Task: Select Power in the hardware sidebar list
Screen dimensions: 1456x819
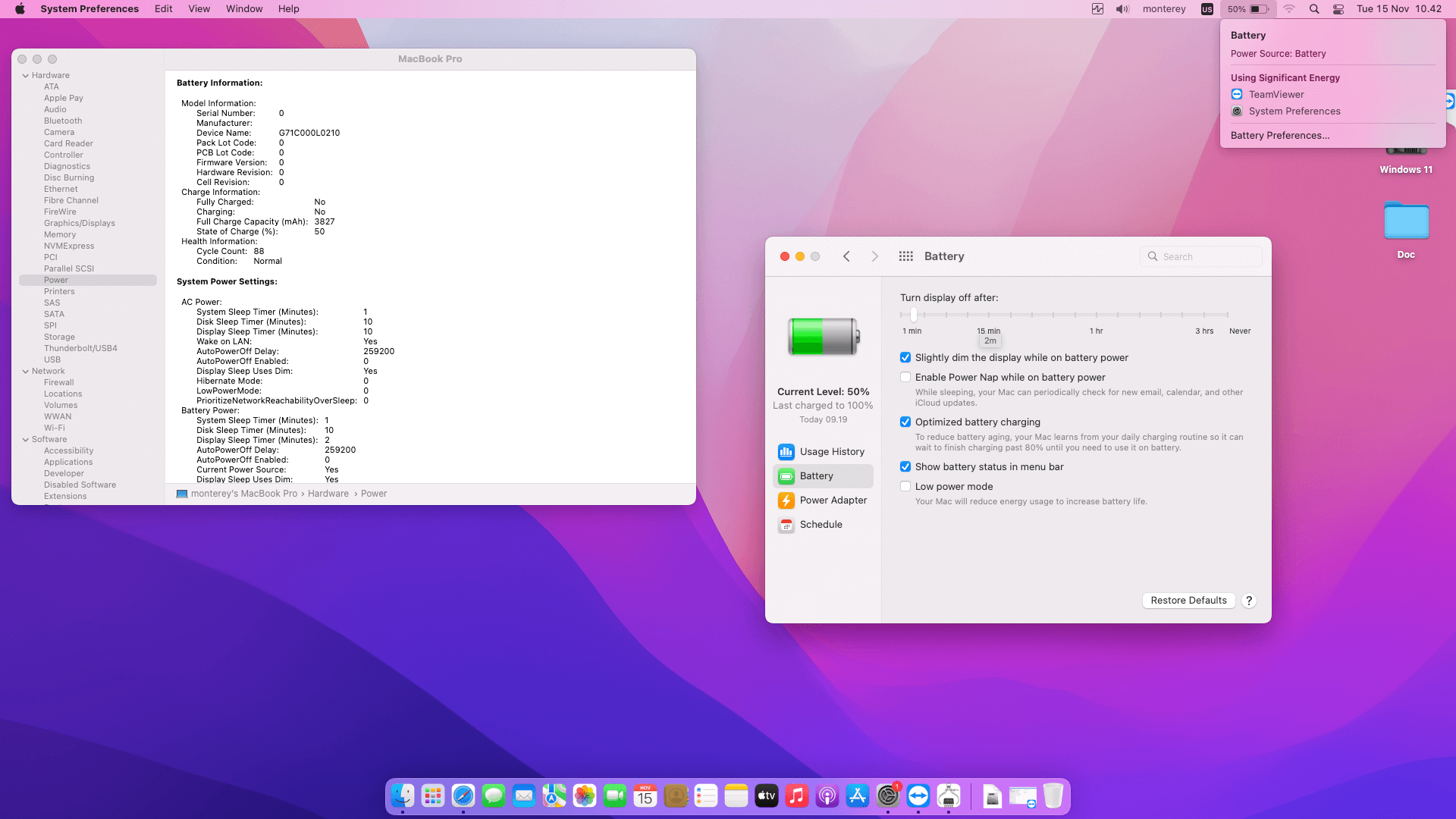Action: click(x=88, y=281)
